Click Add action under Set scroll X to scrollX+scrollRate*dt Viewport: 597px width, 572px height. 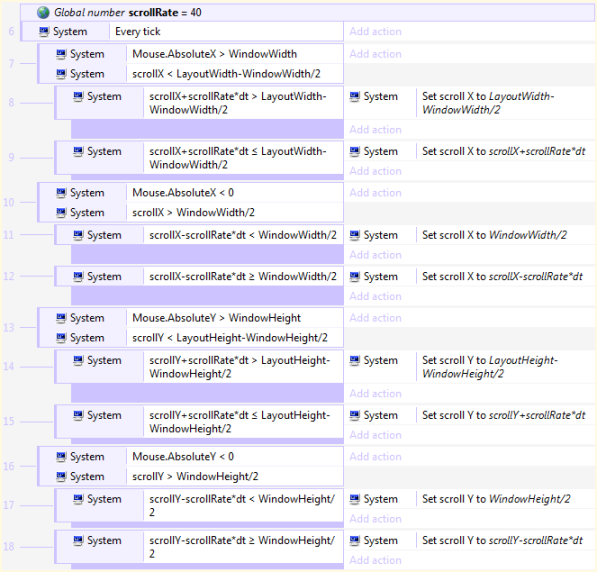[x=375, y=171]
